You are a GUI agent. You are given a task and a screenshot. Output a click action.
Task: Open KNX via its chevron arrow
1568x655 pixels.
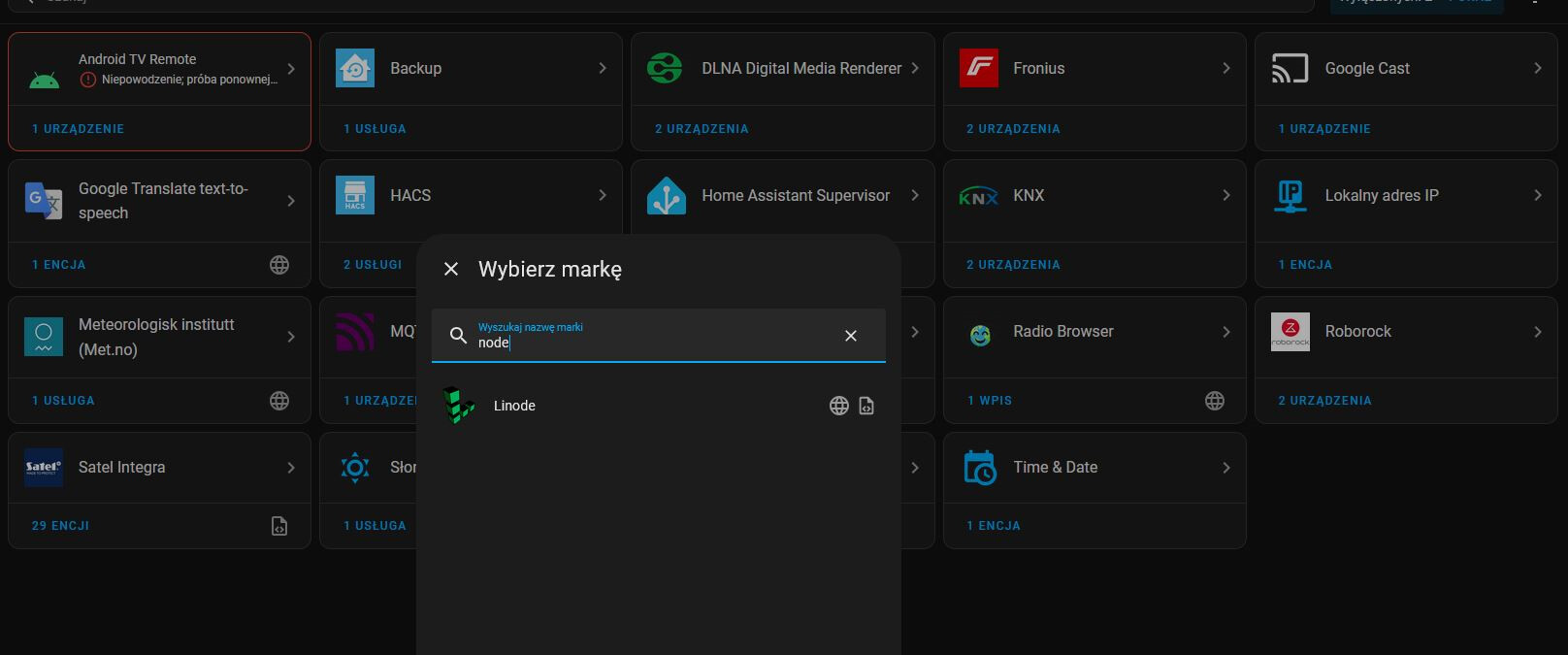click(x=1226, y=195)
